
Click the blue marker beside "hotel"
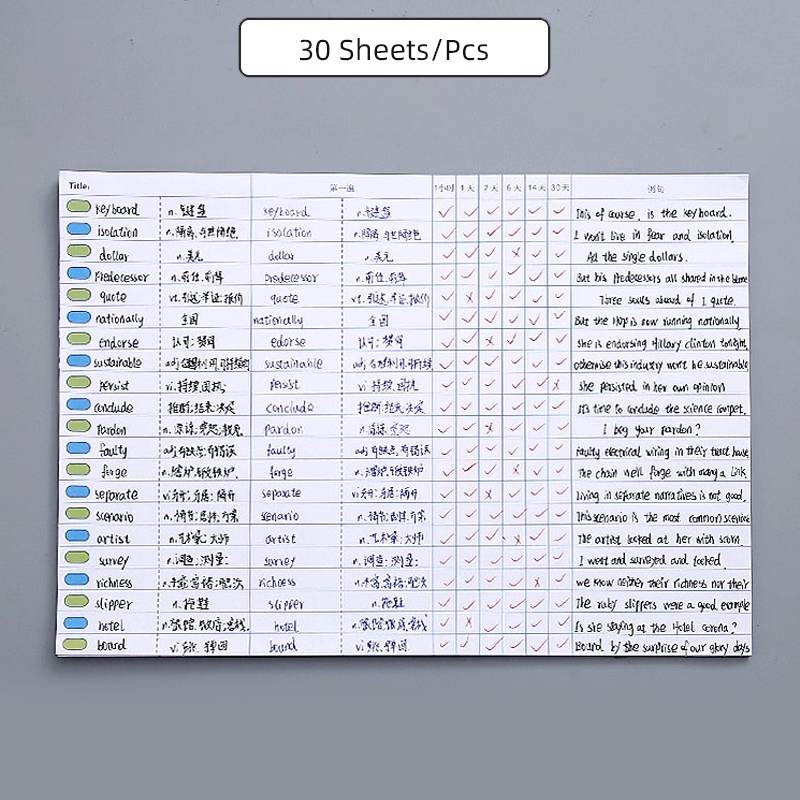click(x=77, y=622)
